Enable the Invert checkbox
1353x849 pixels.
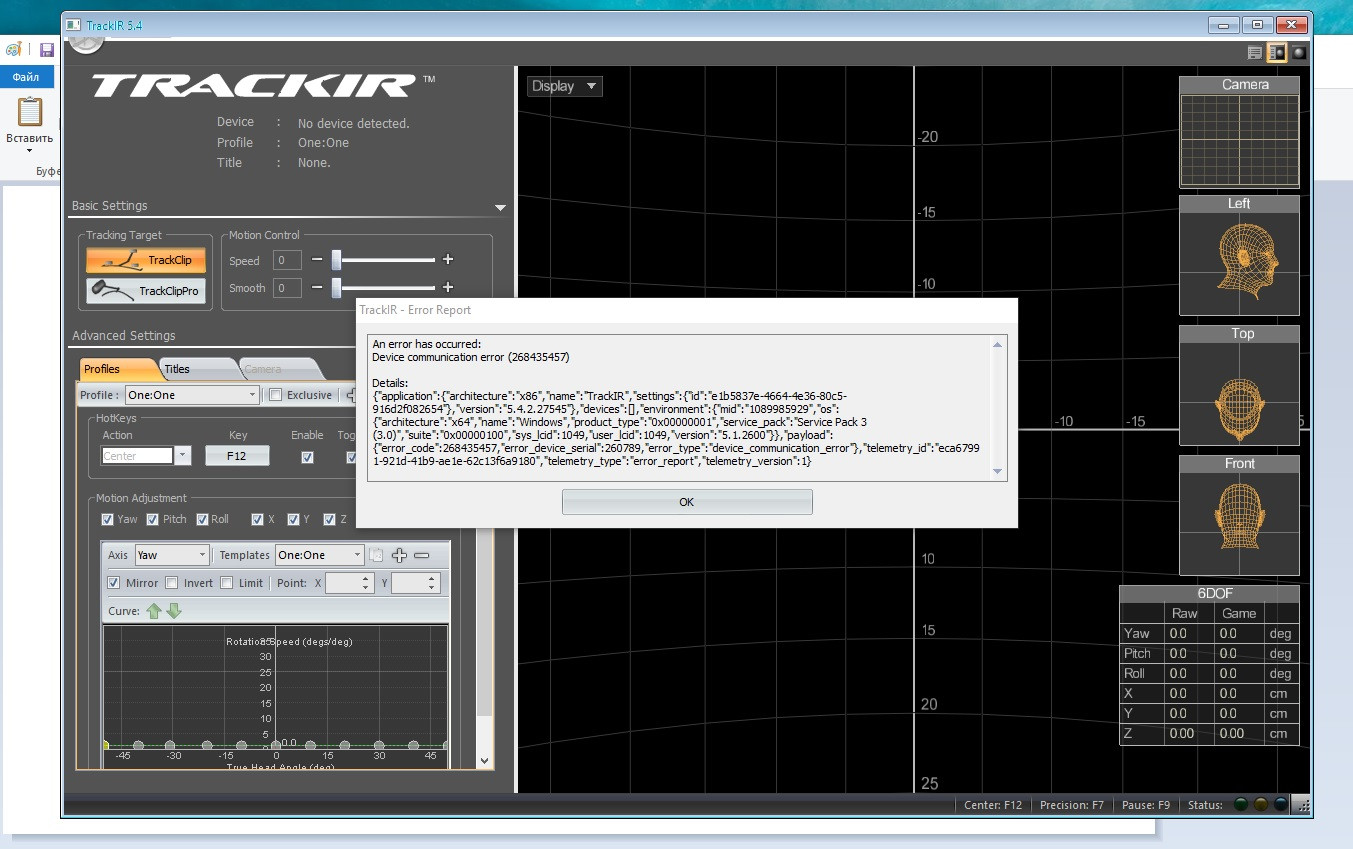coord(171,583)
